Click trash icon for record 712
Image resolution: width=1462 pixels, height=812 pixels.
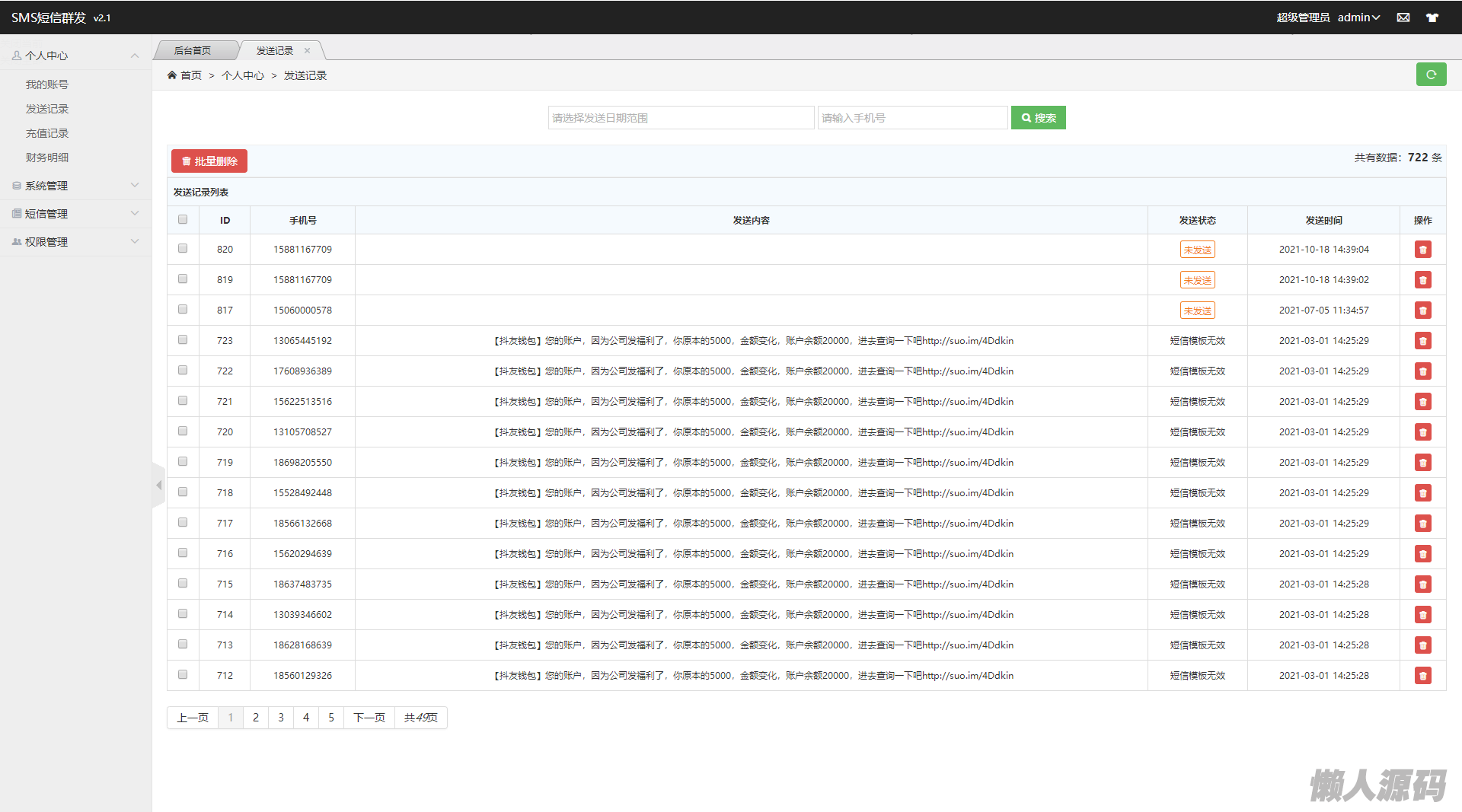[1422, 676]
